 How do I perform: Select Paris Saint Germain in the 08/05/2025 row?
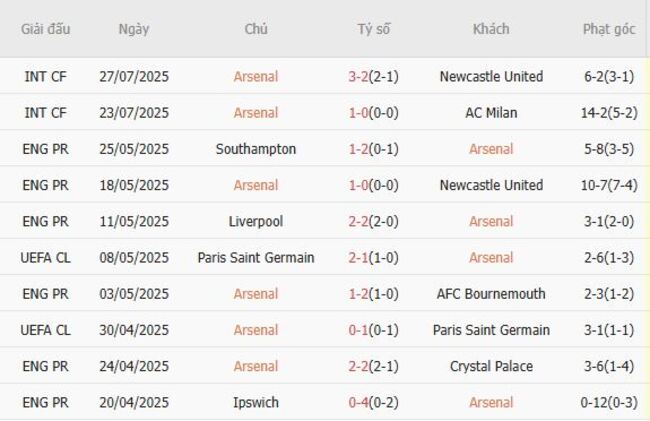[256, 258]
